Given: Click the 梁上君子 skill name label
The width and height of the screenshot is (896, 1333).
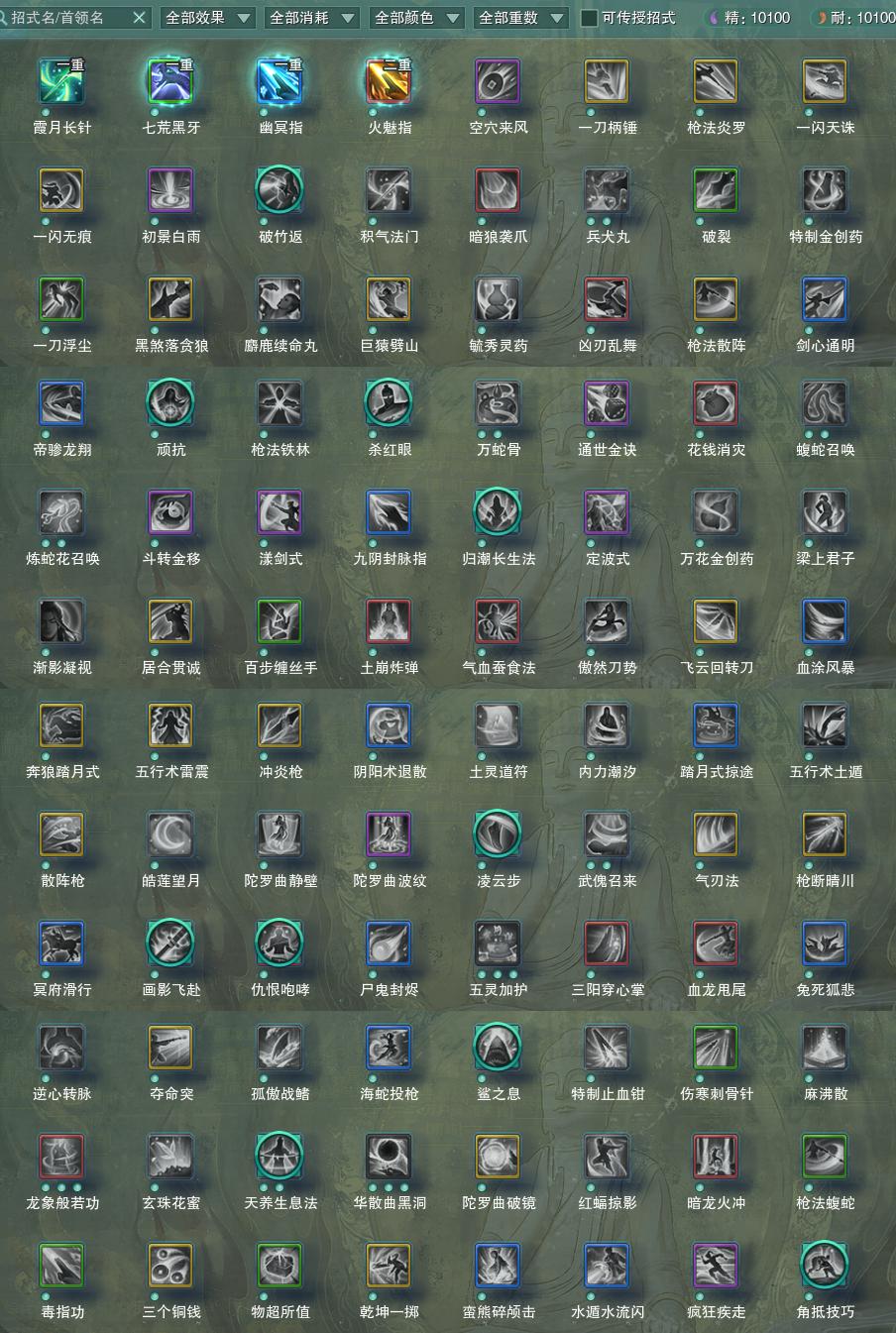Looking at the screenshot, I should [x=826, y=559].
